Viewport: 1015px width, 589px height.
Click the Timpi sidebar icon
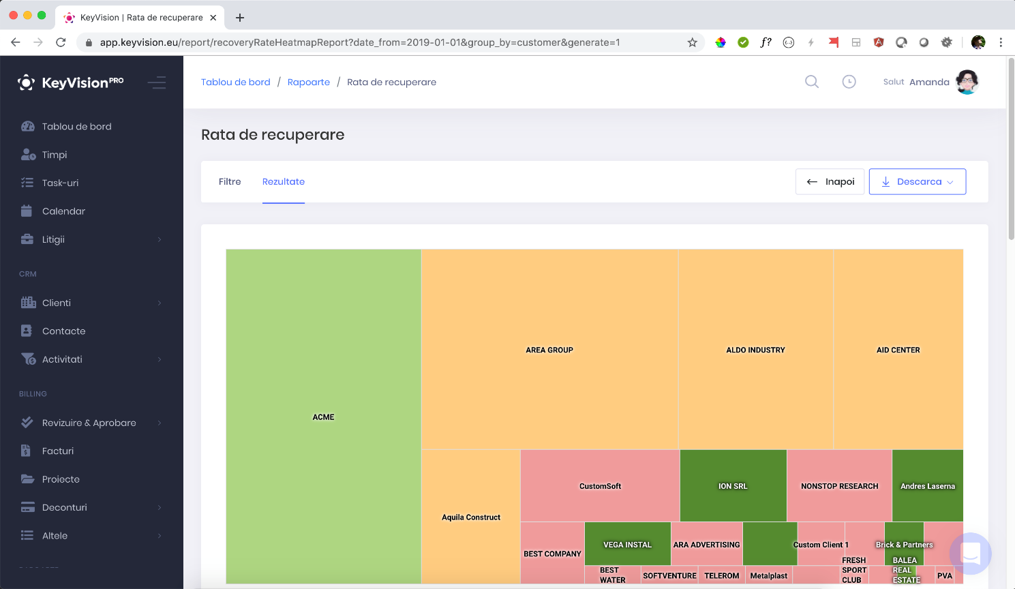[27, 155]
